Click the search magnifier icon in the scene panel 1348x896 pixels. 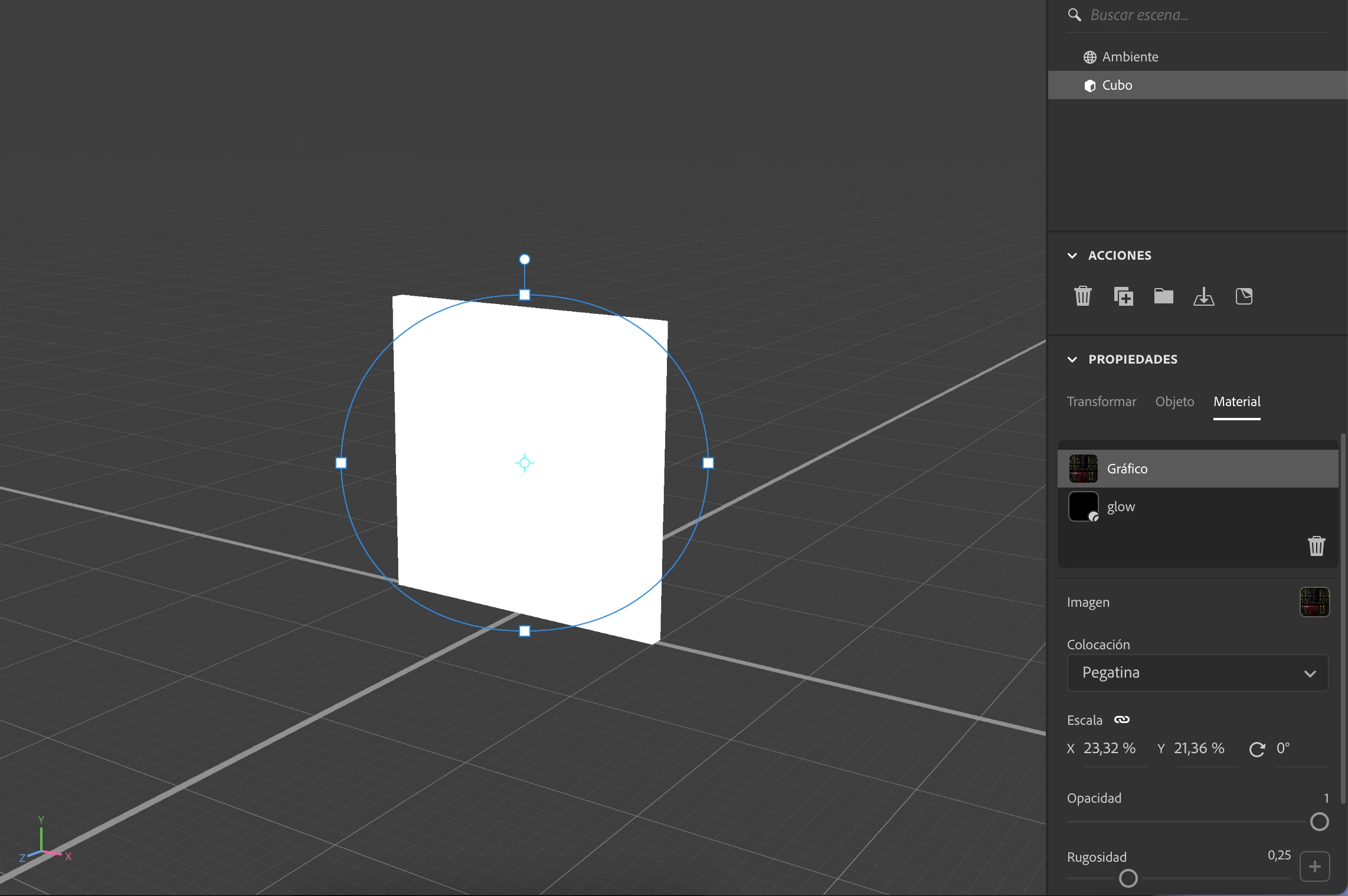pos(1074,15)
